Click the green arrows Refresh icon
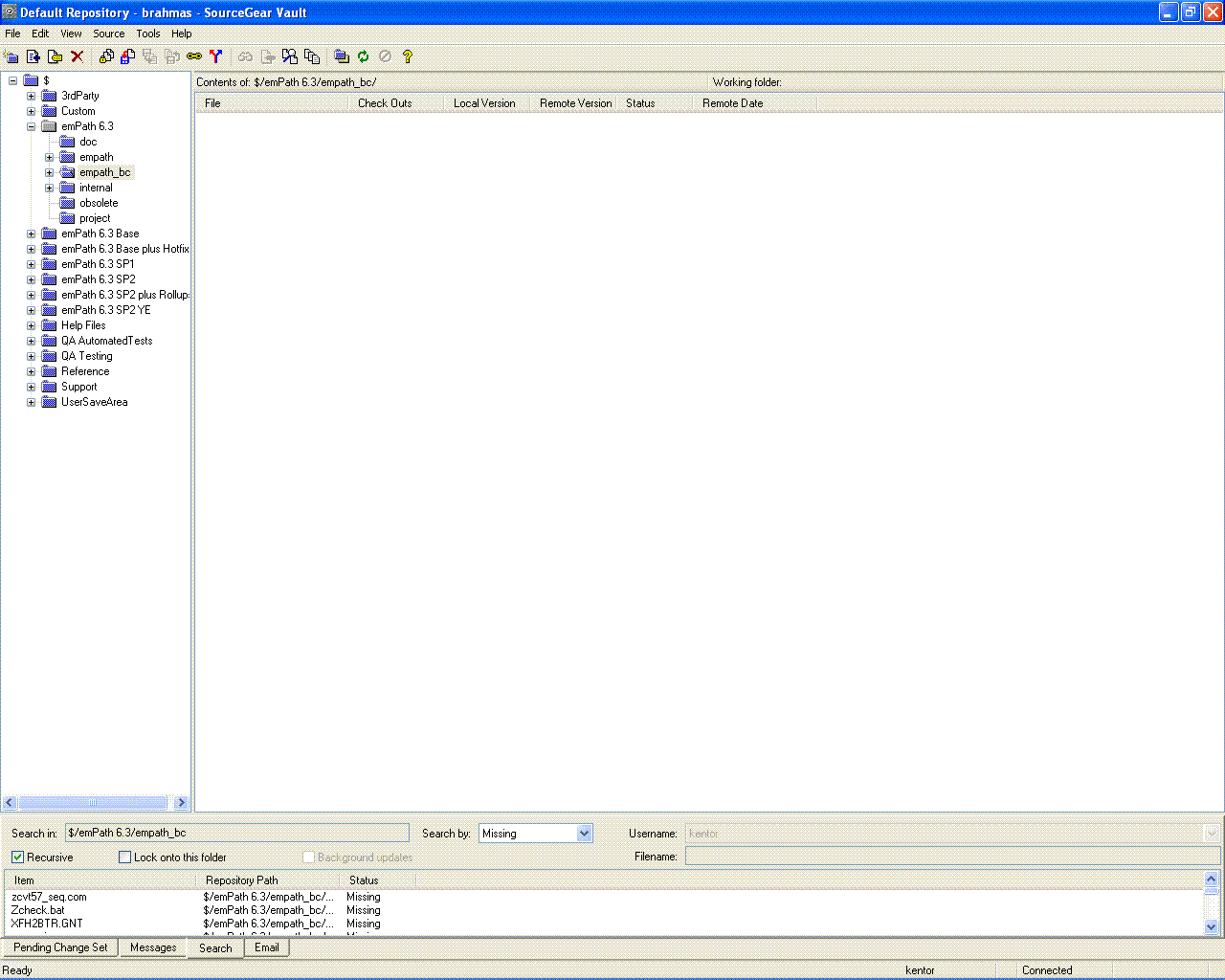Viewport: 1225px width, 980px height. coord(364,56)
